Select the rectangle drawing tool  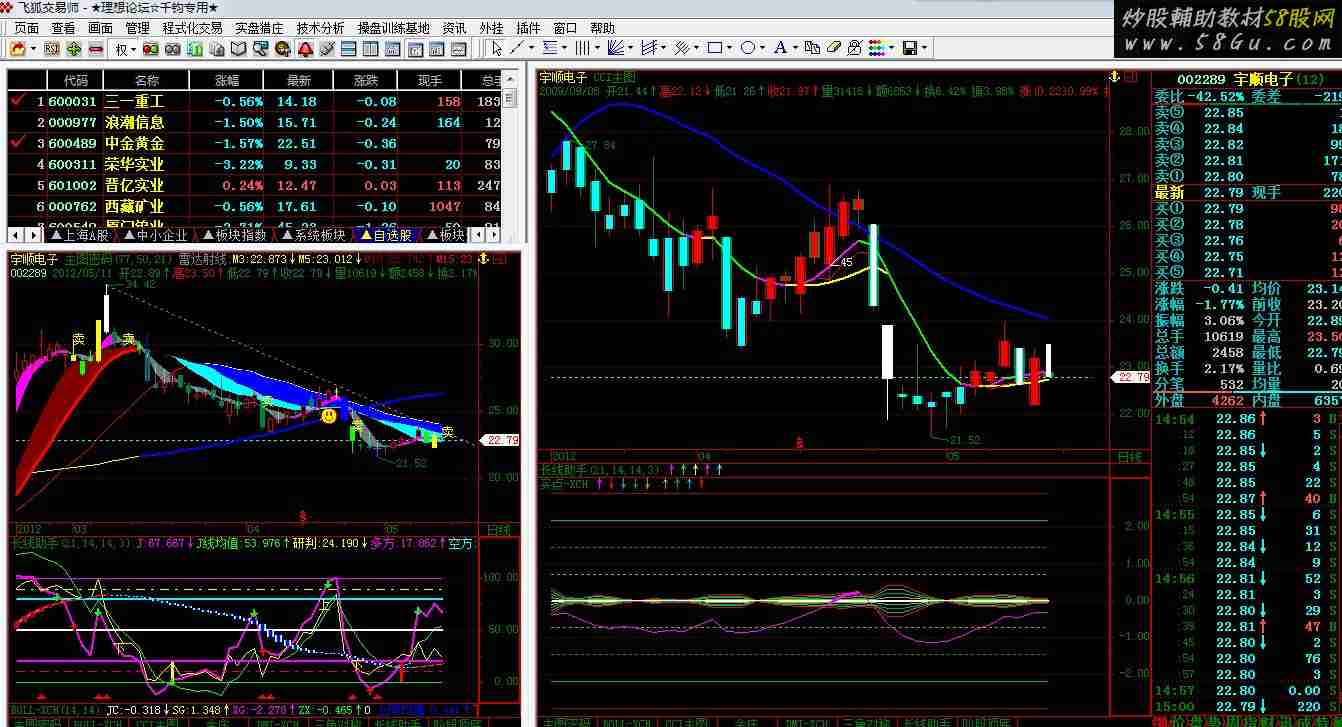pyautogui.click(x=715, y=48)
